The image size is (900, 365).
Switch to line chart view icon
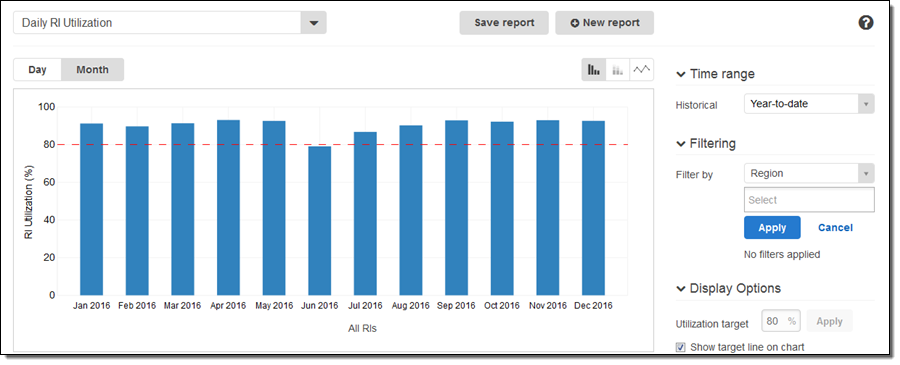click(x=642, y=69)
